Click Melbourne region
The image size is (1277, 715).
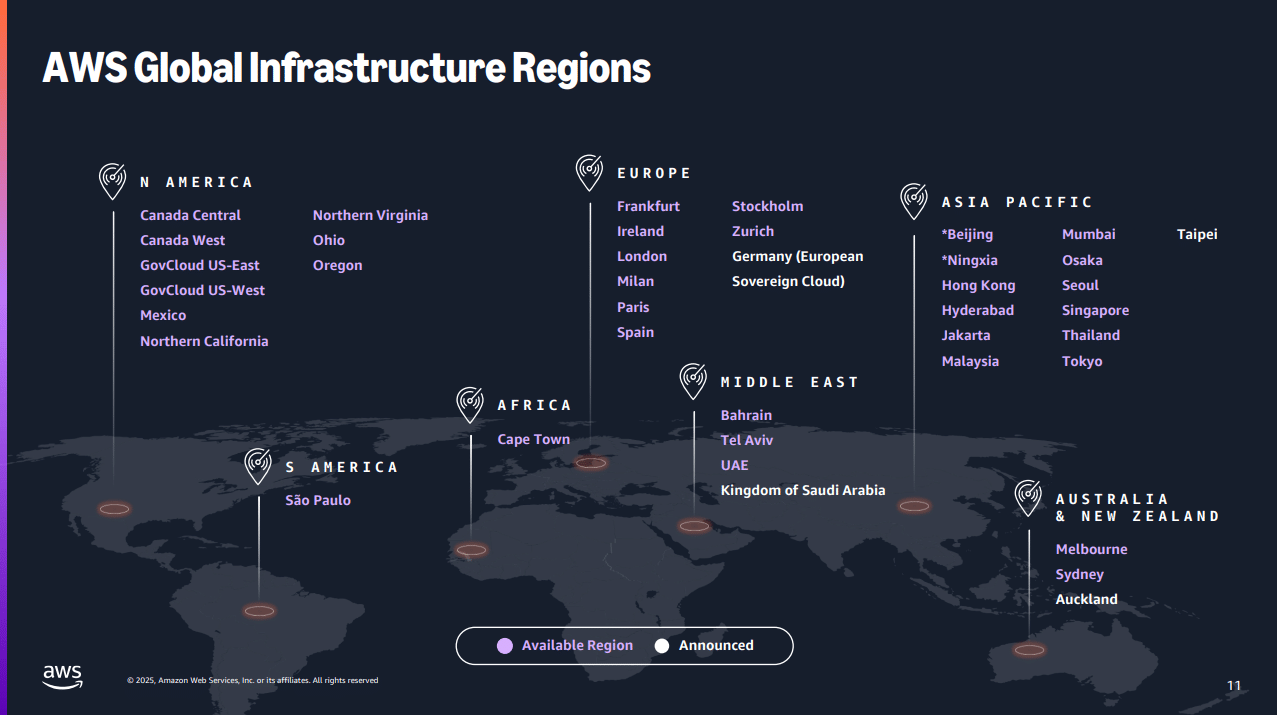pyautogui.click(x=1091, y=549)
